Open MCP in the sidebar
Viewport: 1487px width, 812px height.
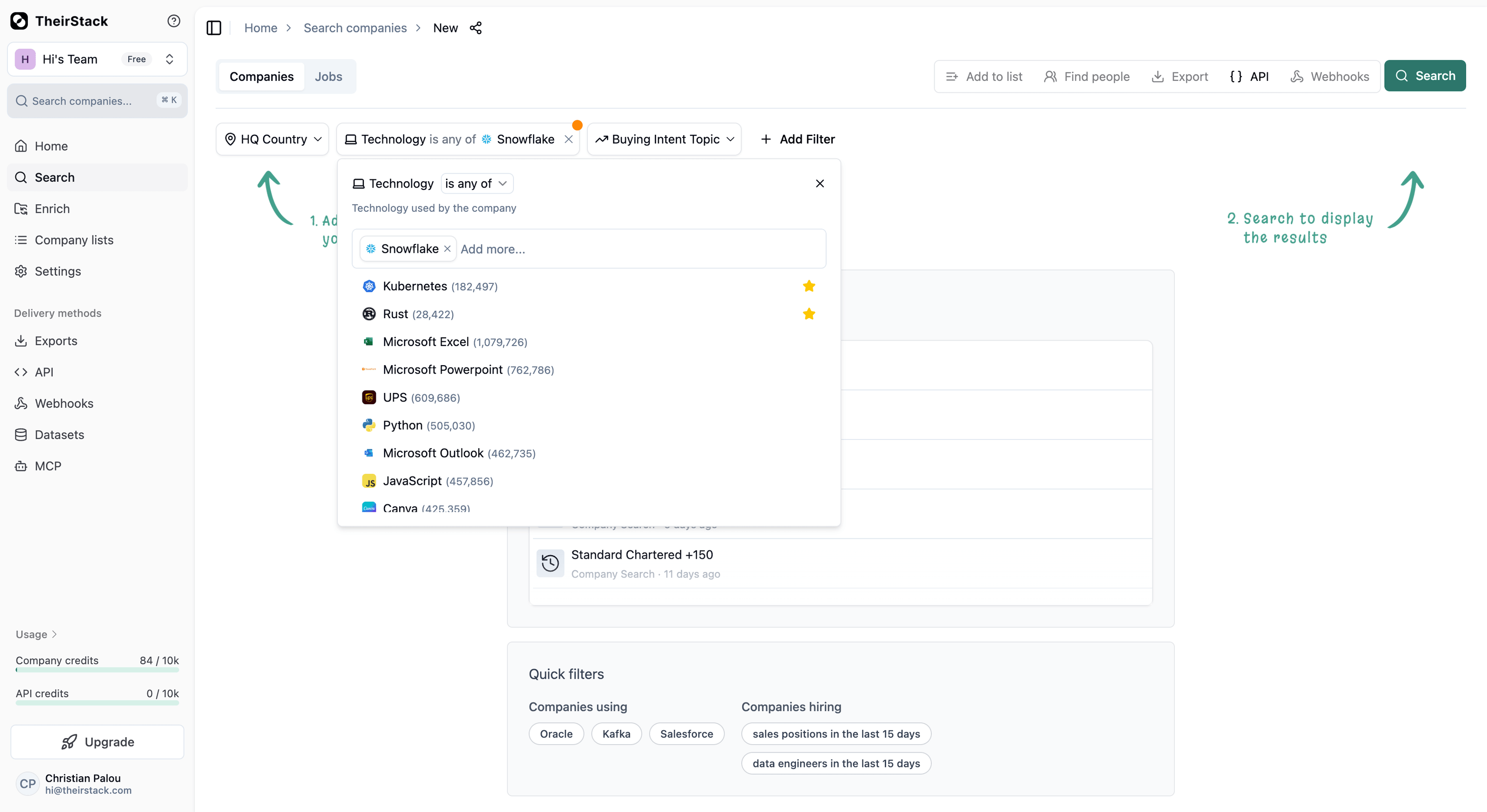pyautogui.click(x=97, y=466)
